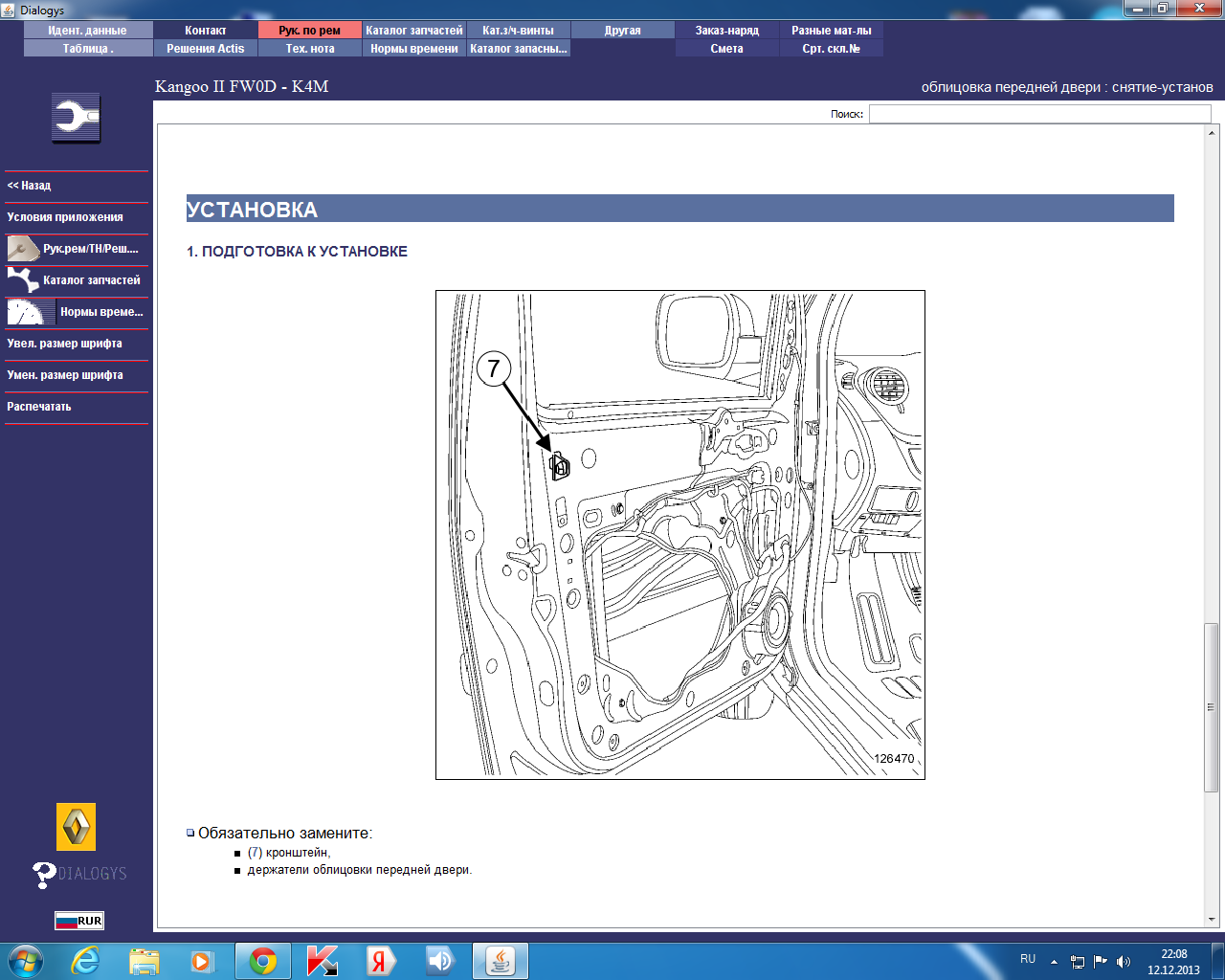Open Решения Actis tab
The width and height of the screenshot is (1225, 980).
206,49
